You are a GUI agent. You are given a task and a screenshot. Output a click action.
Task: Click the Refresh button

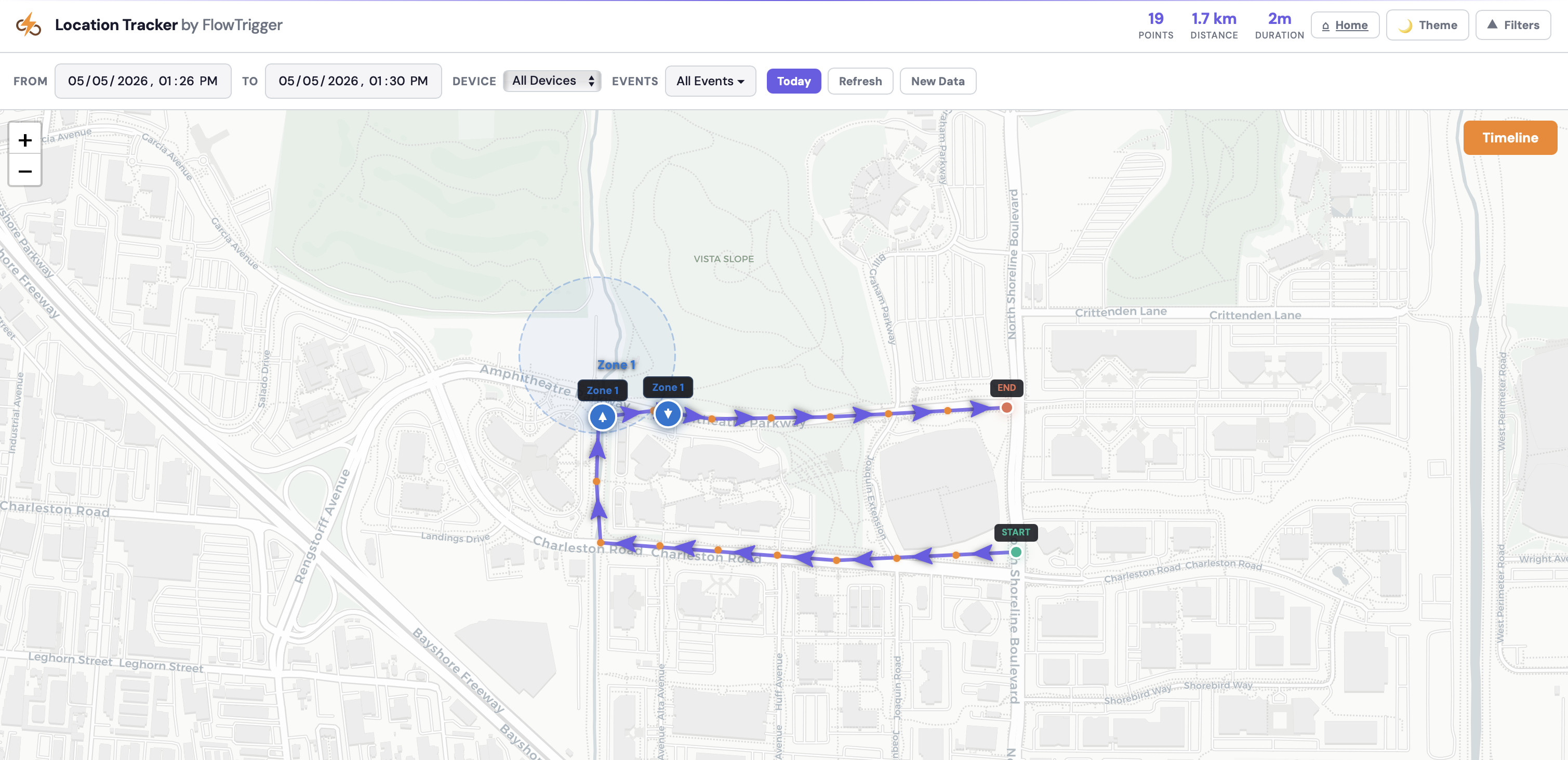[859, 81]
